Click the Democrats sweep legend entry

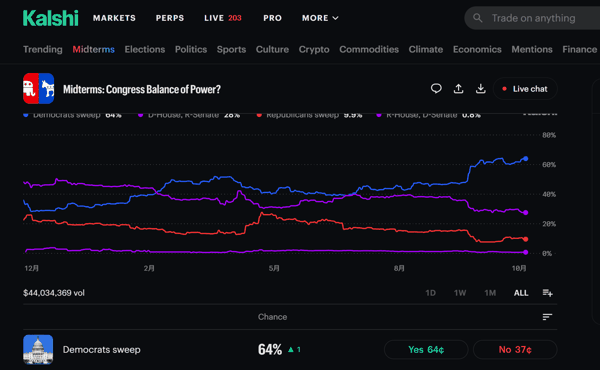click(x=73, y=115)
